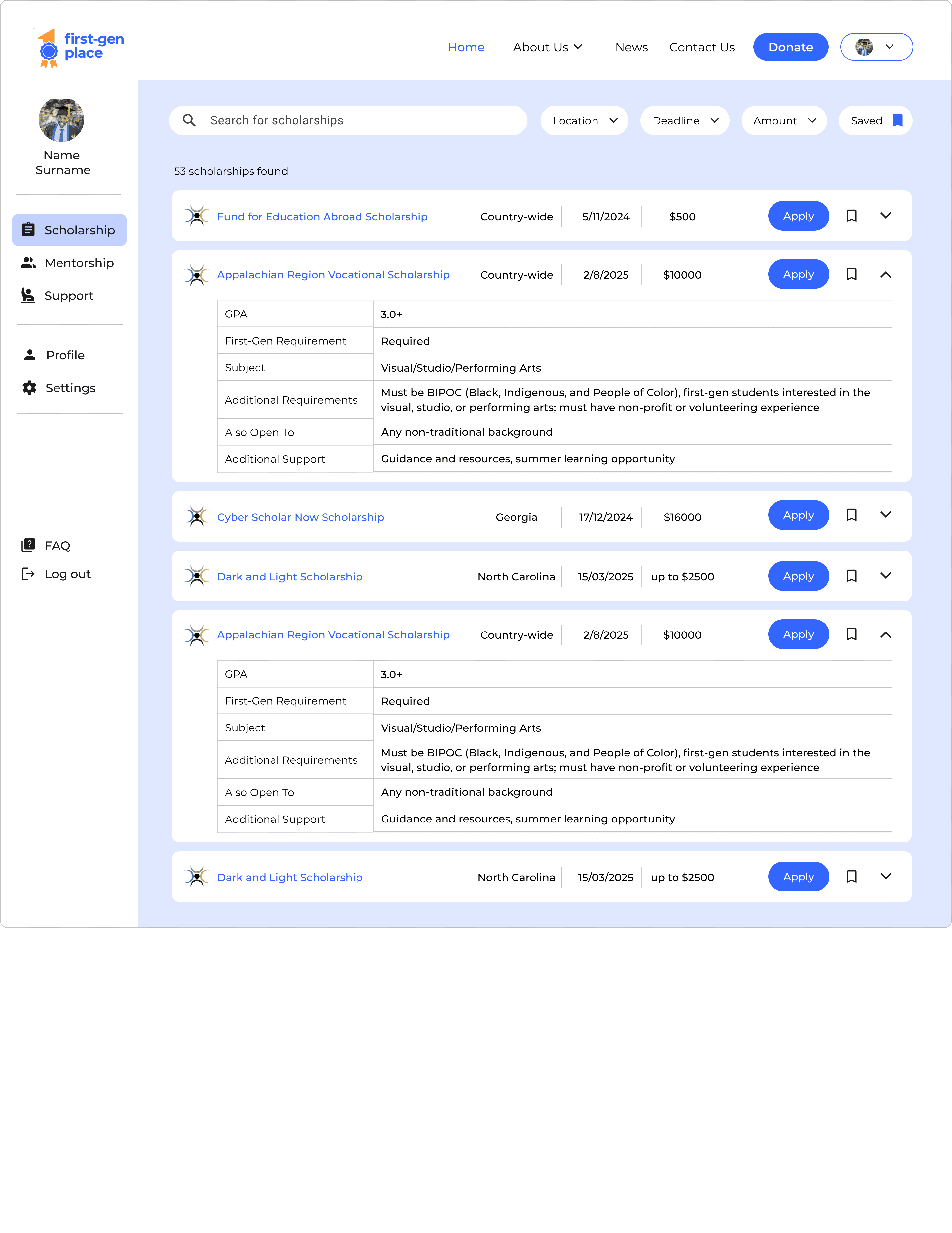Open Support section in sidebar
This screenshot has width=952, height=1233.
click(x=69, y=296)
